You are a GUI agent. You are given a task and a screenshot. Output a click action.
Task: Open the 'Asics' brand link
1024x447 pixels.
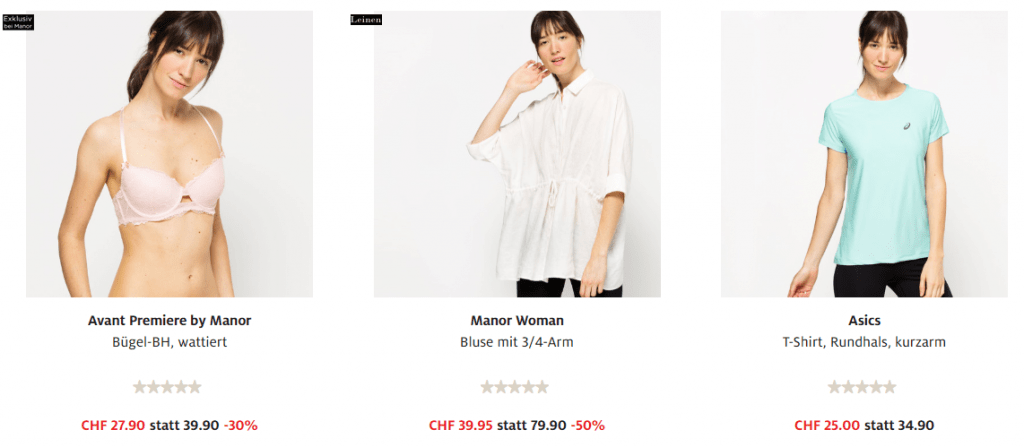click(x=864, y=321)
